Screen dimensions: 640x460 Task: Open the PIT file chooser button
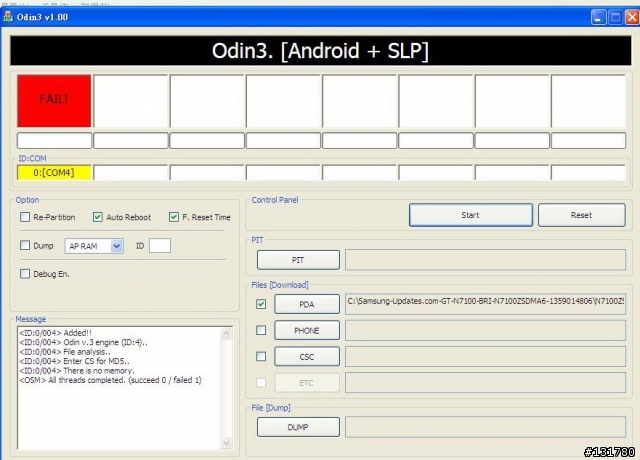pos(298,260)
